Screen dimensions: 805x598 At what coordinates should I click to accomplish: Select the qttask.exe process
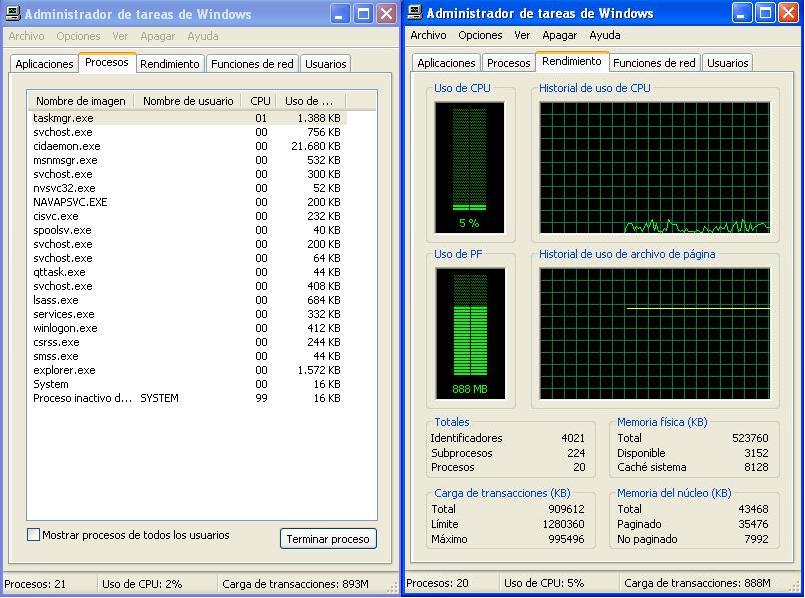(x=187, y=272)
